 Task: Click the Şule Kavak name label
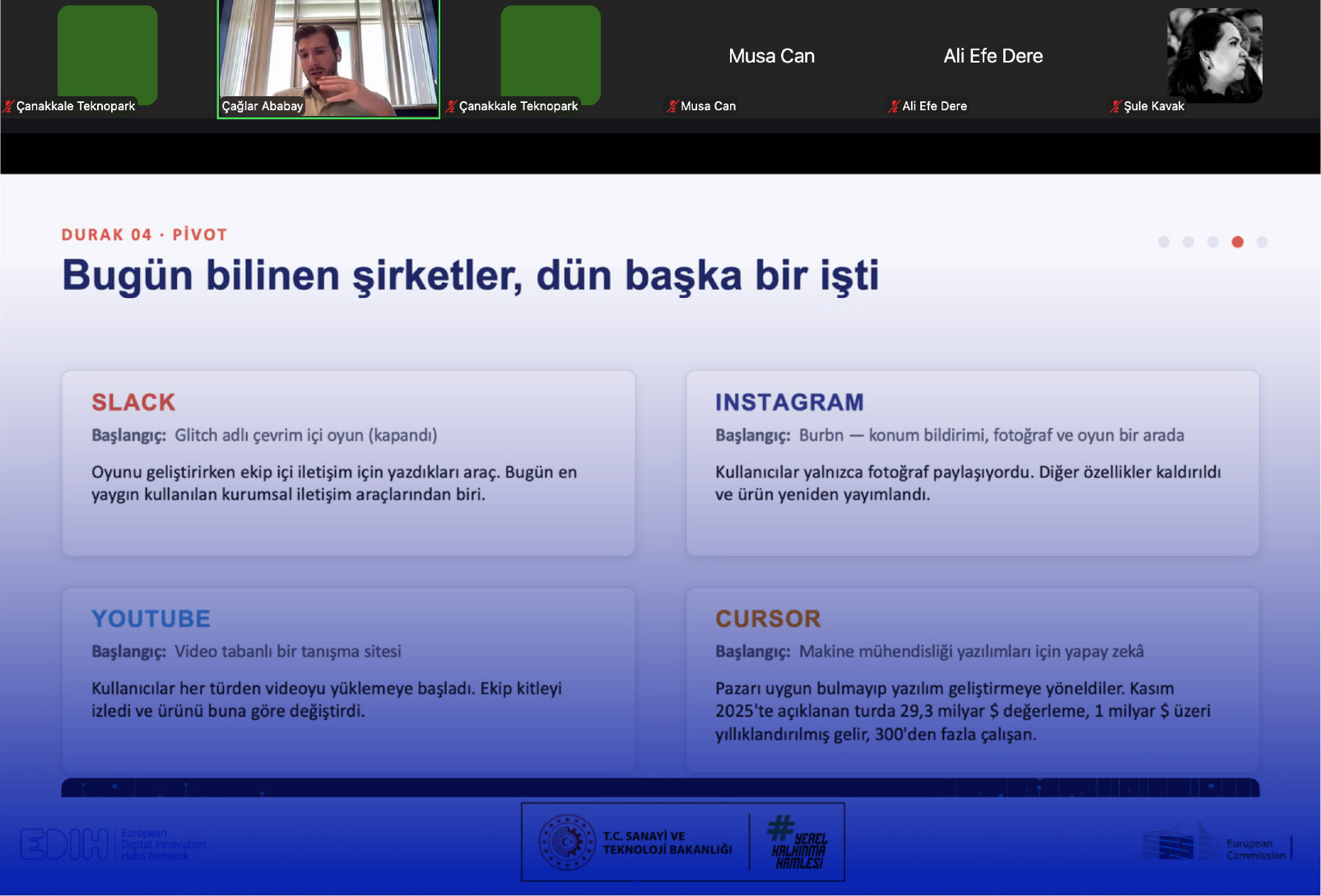coord(1154,106)
